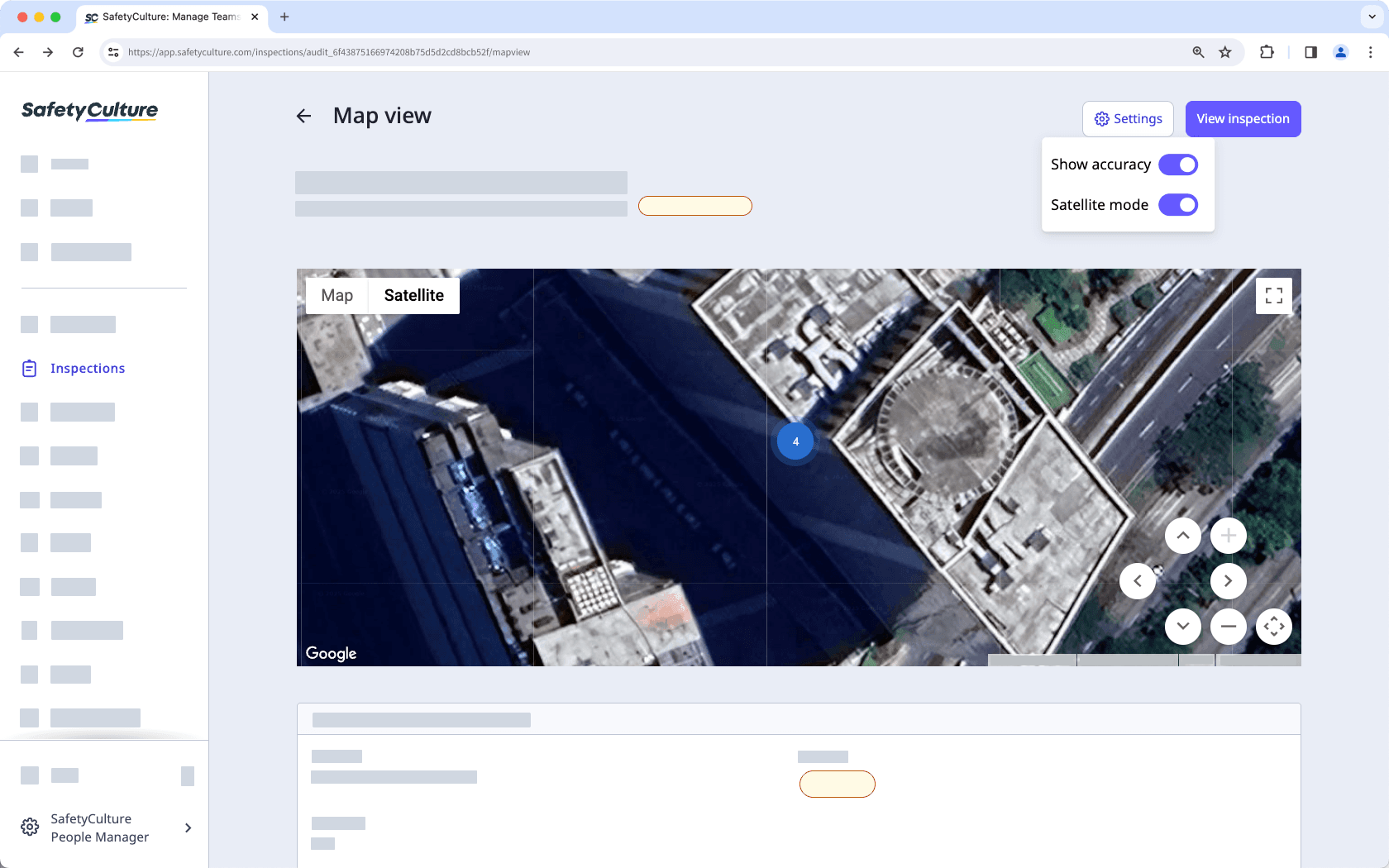Pan the map up with the chevron control
The width and height of the screenshot is (1389, 868).
[1183, 535]
